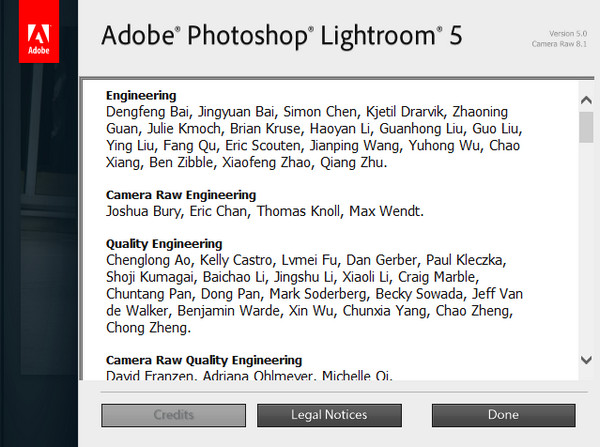Close the dialog with the Done button
600x447 pixels.
[503, 414]
